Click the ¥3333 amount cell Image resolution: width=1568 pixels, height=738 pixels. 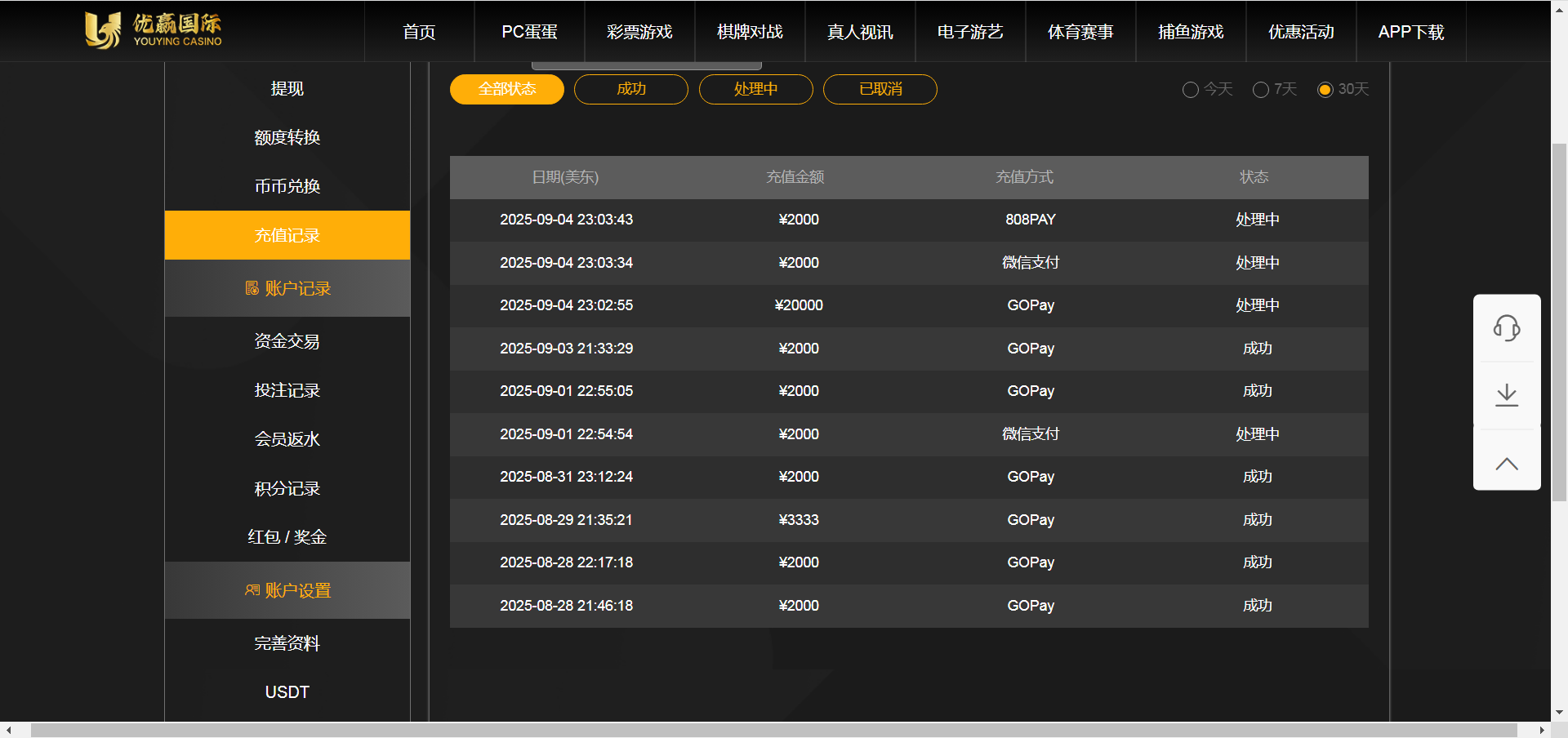click(799, 520)
